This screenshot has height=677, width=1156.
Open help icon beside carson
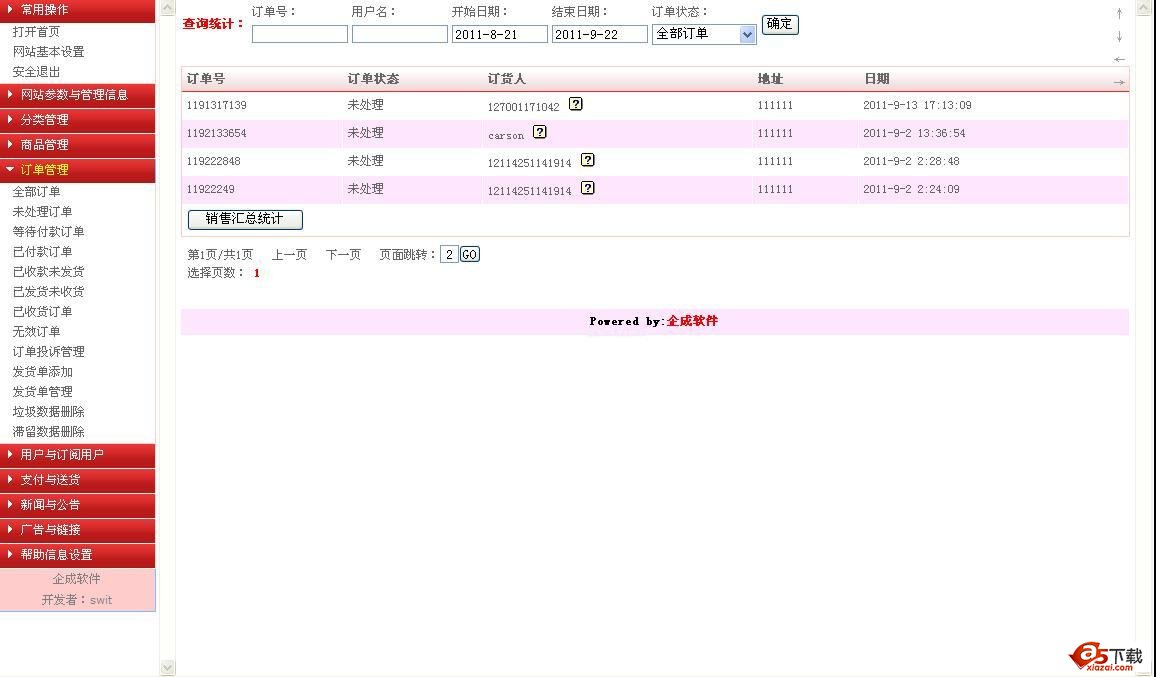[x=540, y=132]
